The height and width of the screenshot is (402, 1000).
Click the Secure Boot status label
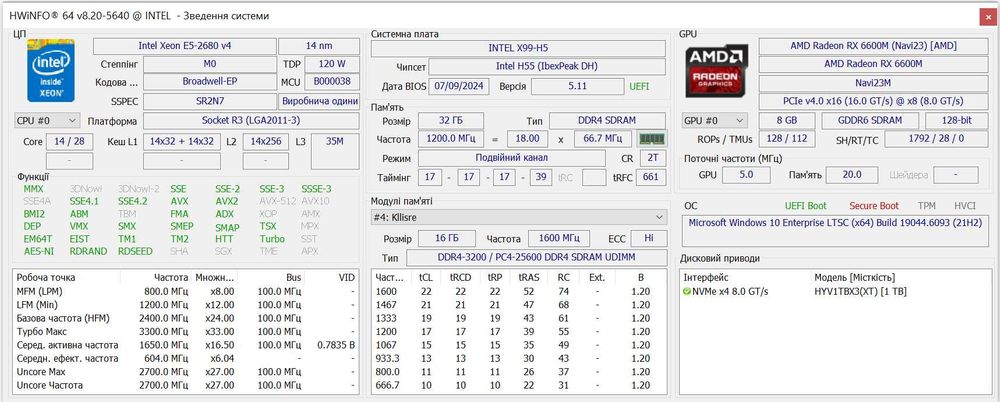(874, 206)
